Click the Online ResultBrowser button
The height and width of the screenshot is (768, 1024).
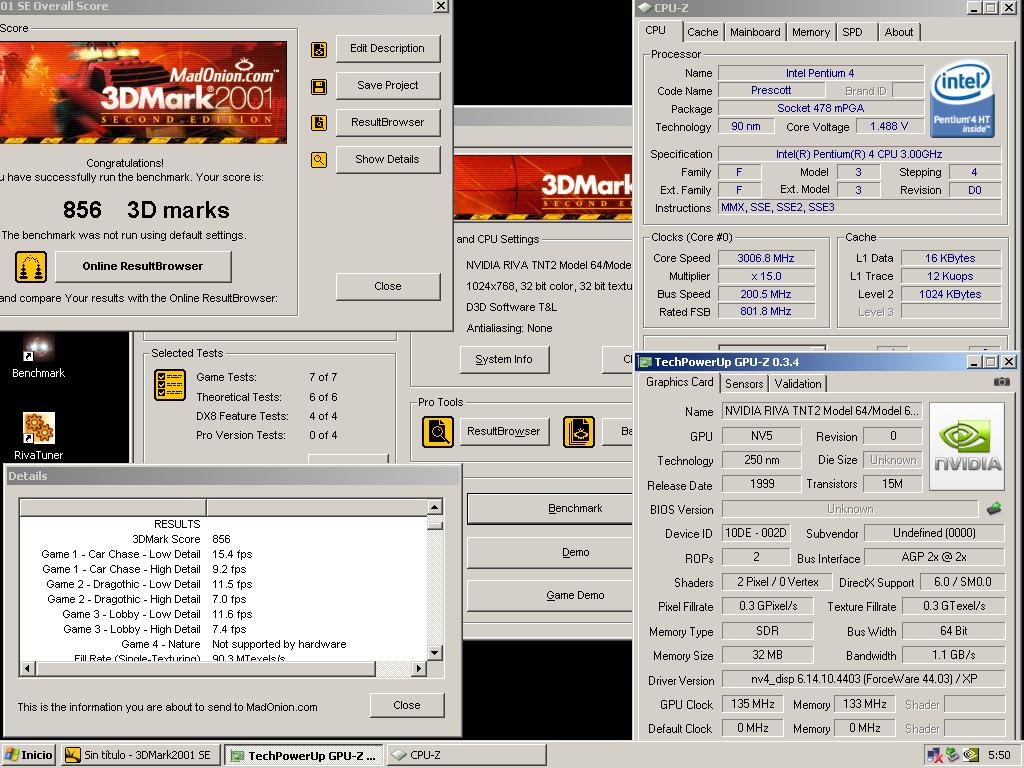click(x=142, y=266)
